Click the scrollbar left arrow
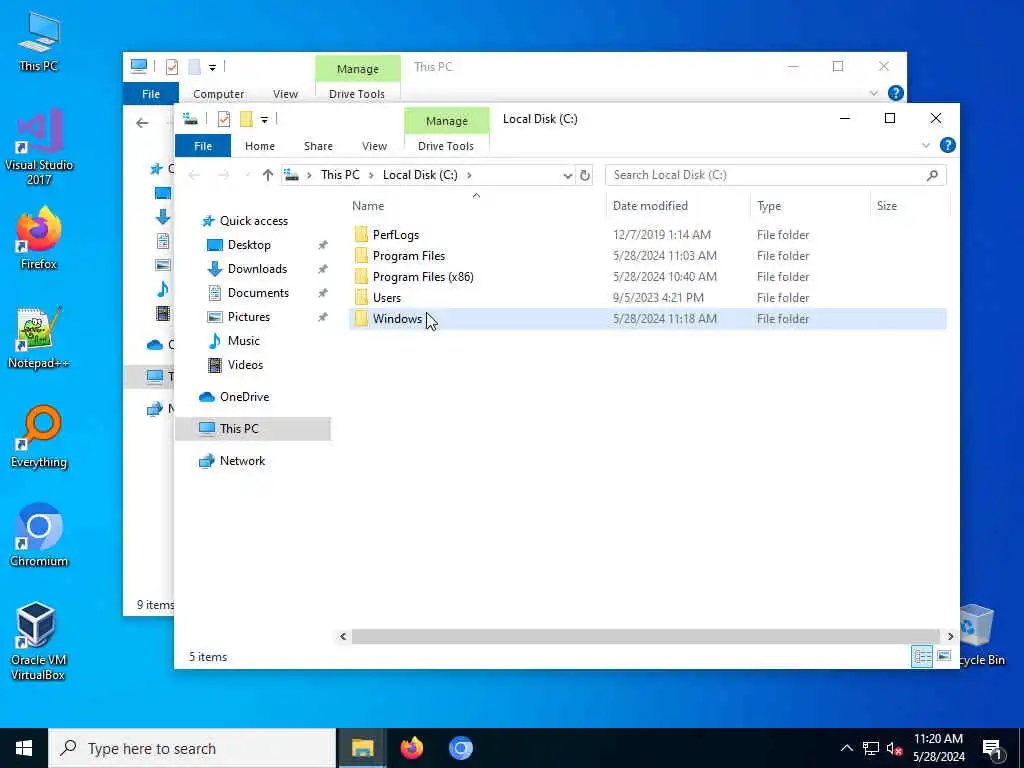This screenshot has width=1024, height=768. [343, 636]
